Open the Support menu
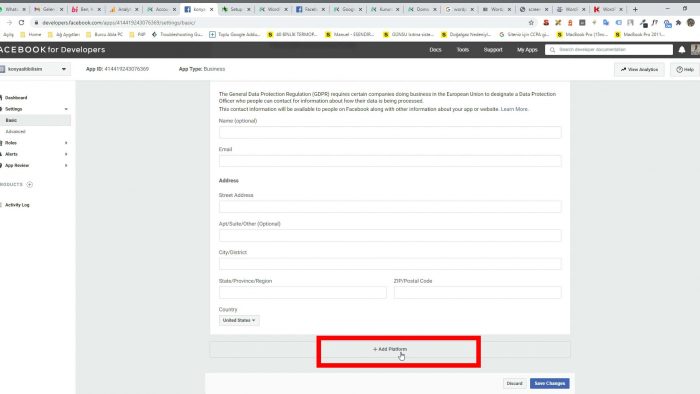The width and height of the screenshot is (700, 394). pyautogui.click(x=493, y=50)
